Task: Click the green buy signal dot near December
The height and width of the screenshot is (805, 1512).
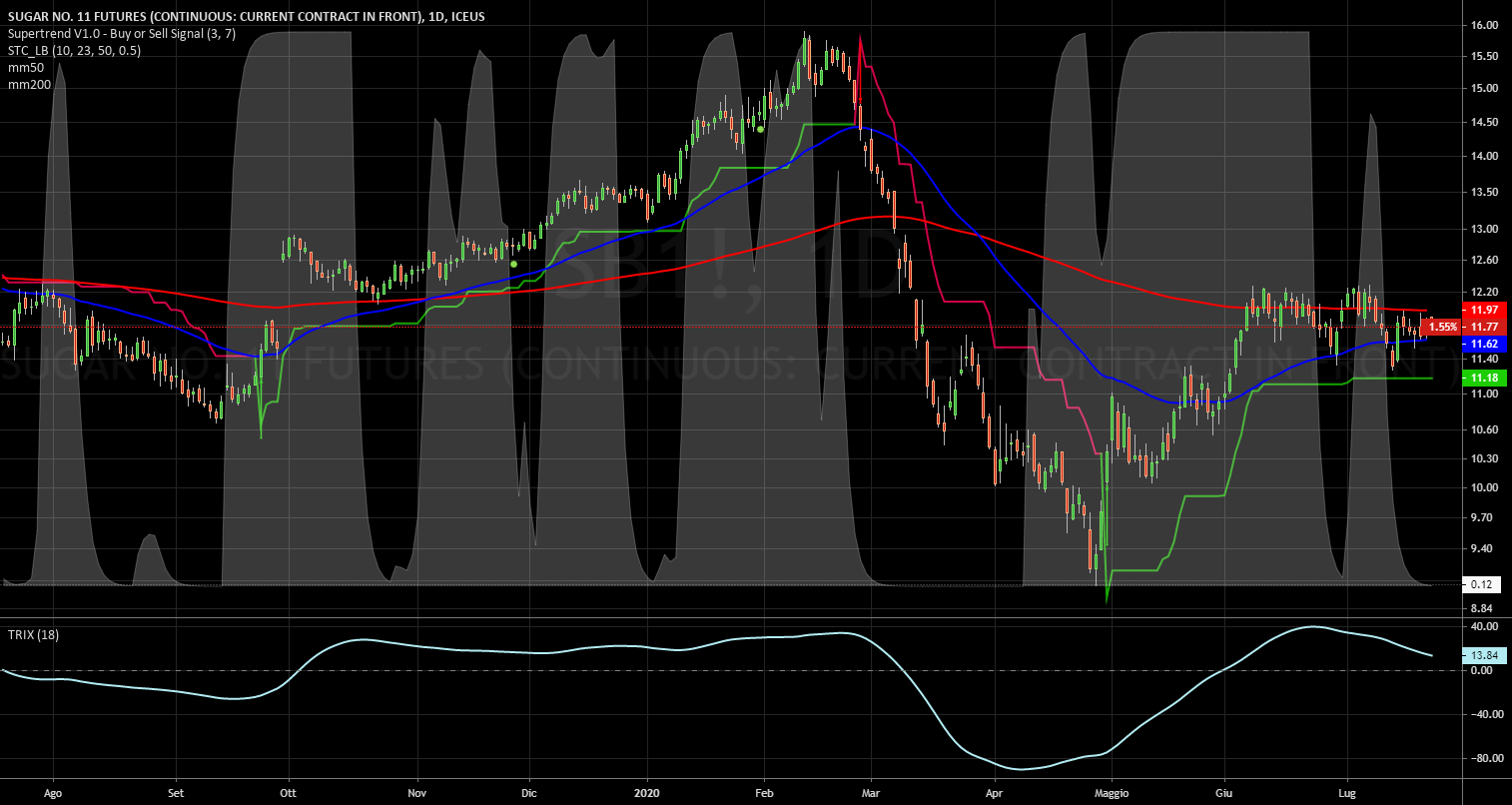Action: tap(513, 264)
